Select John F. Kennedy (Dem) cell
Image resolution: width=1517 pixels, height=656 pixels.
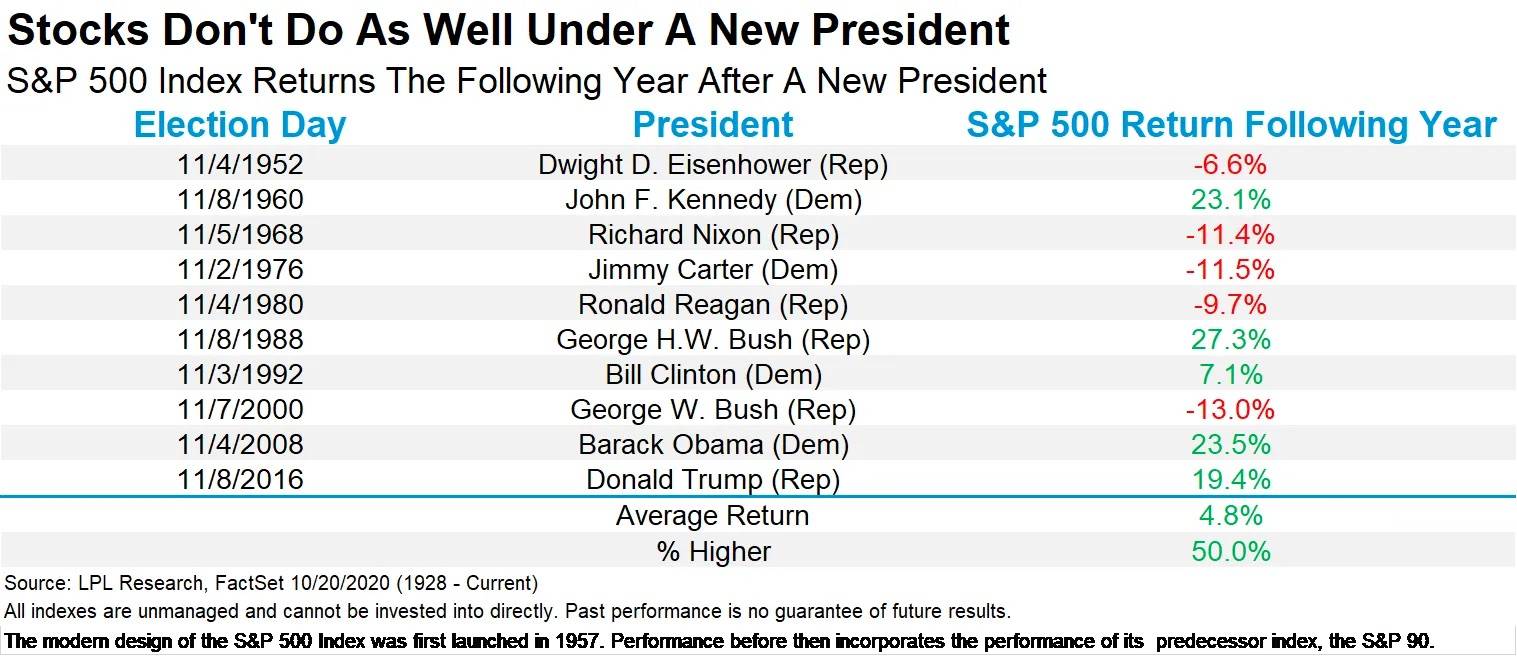(x=713, y=200)
